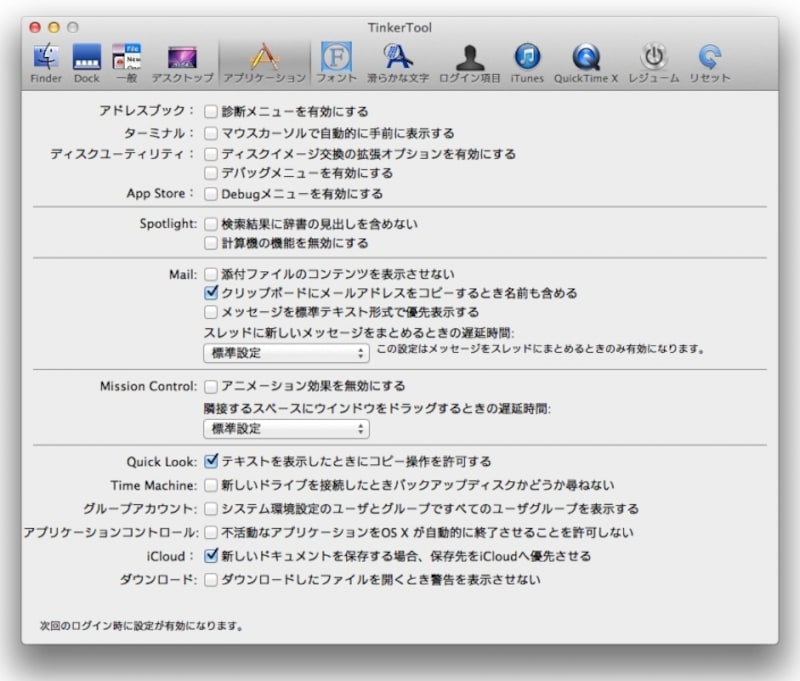Switch to the 一般 pane

pyautogui.click(x=126, y=62)
